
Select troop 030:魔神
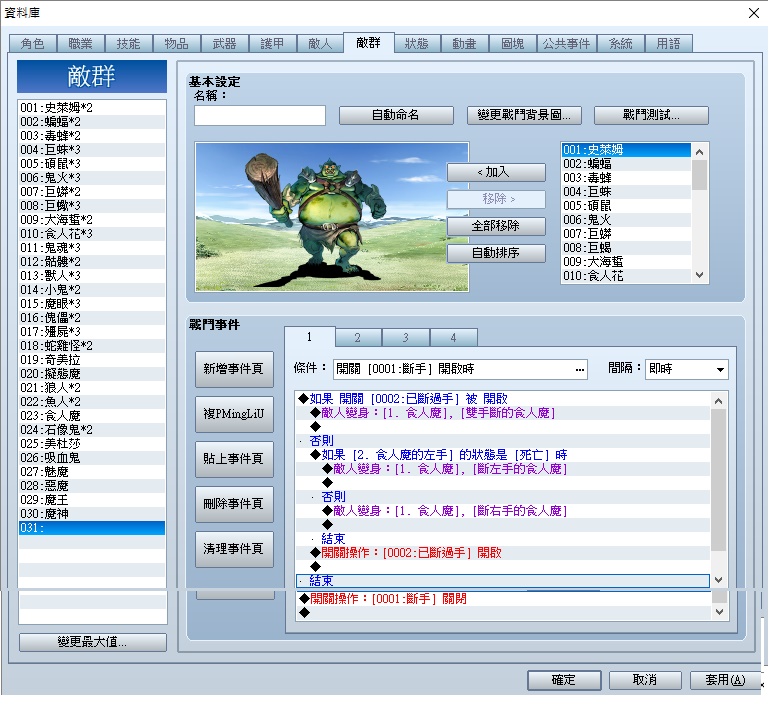pos(92,514)
